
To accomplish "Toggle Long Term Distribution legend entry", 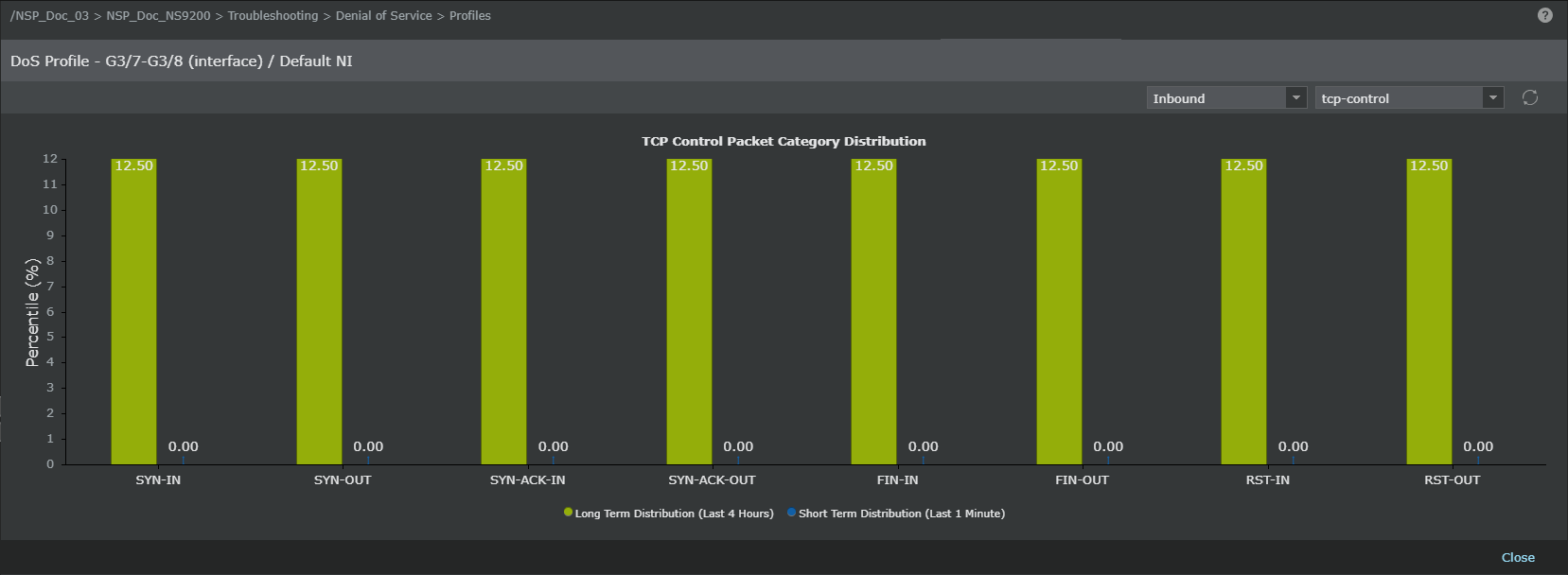I will coord(669,514).
